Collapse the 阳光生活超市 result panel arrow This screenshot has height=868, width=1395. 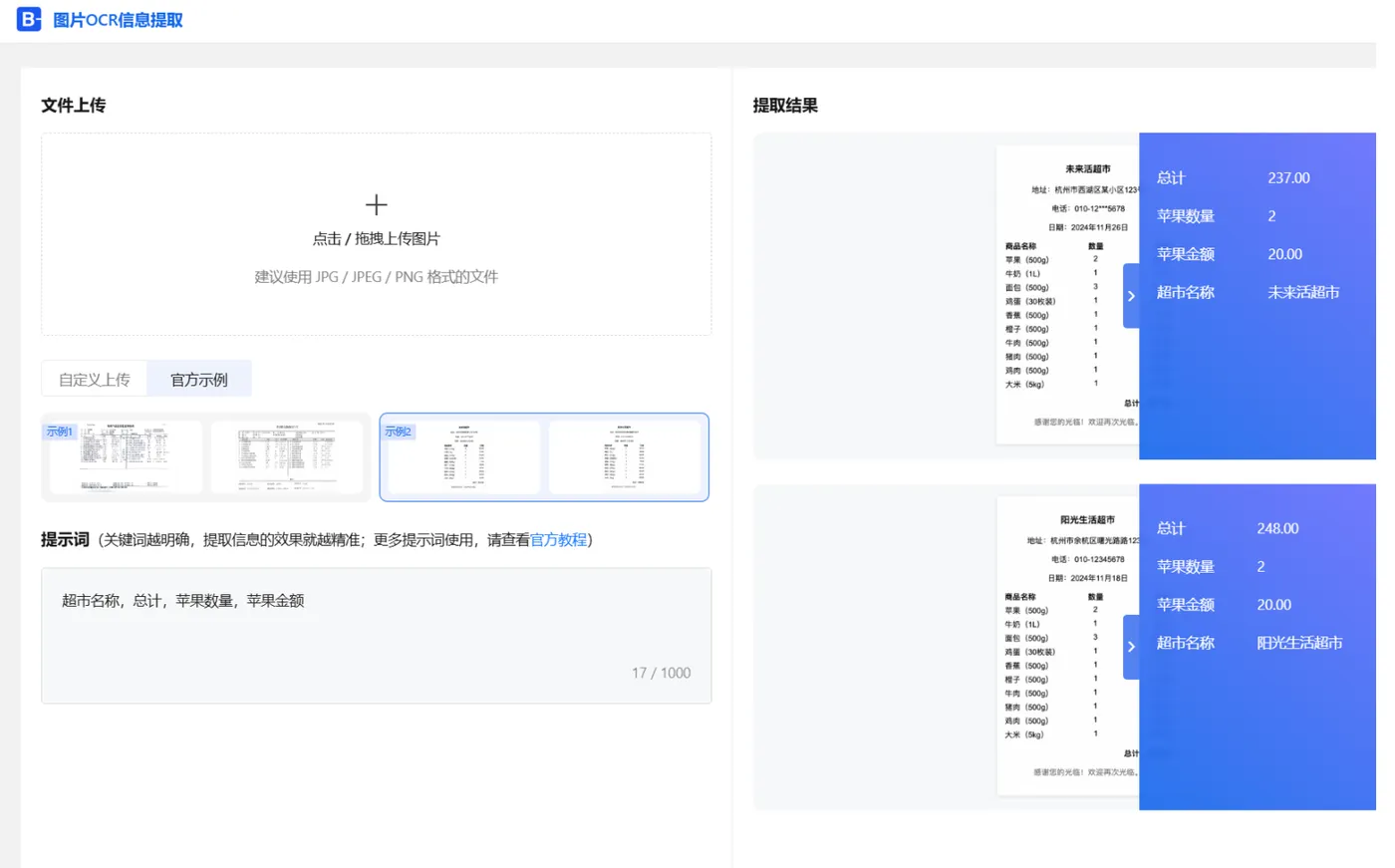1131,647
